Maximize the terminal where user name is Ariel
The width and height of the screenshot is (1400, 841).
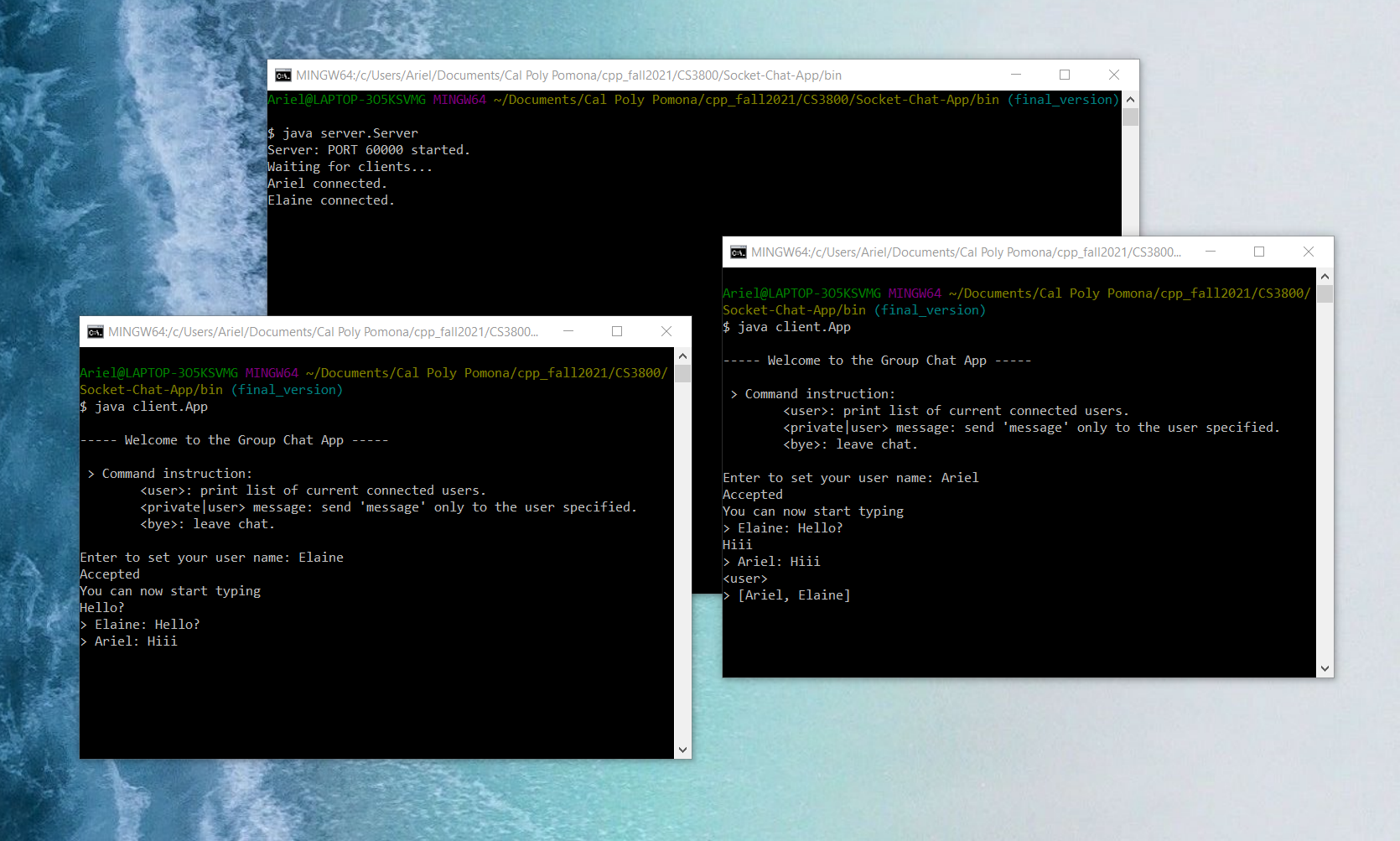pos(1259,252)
